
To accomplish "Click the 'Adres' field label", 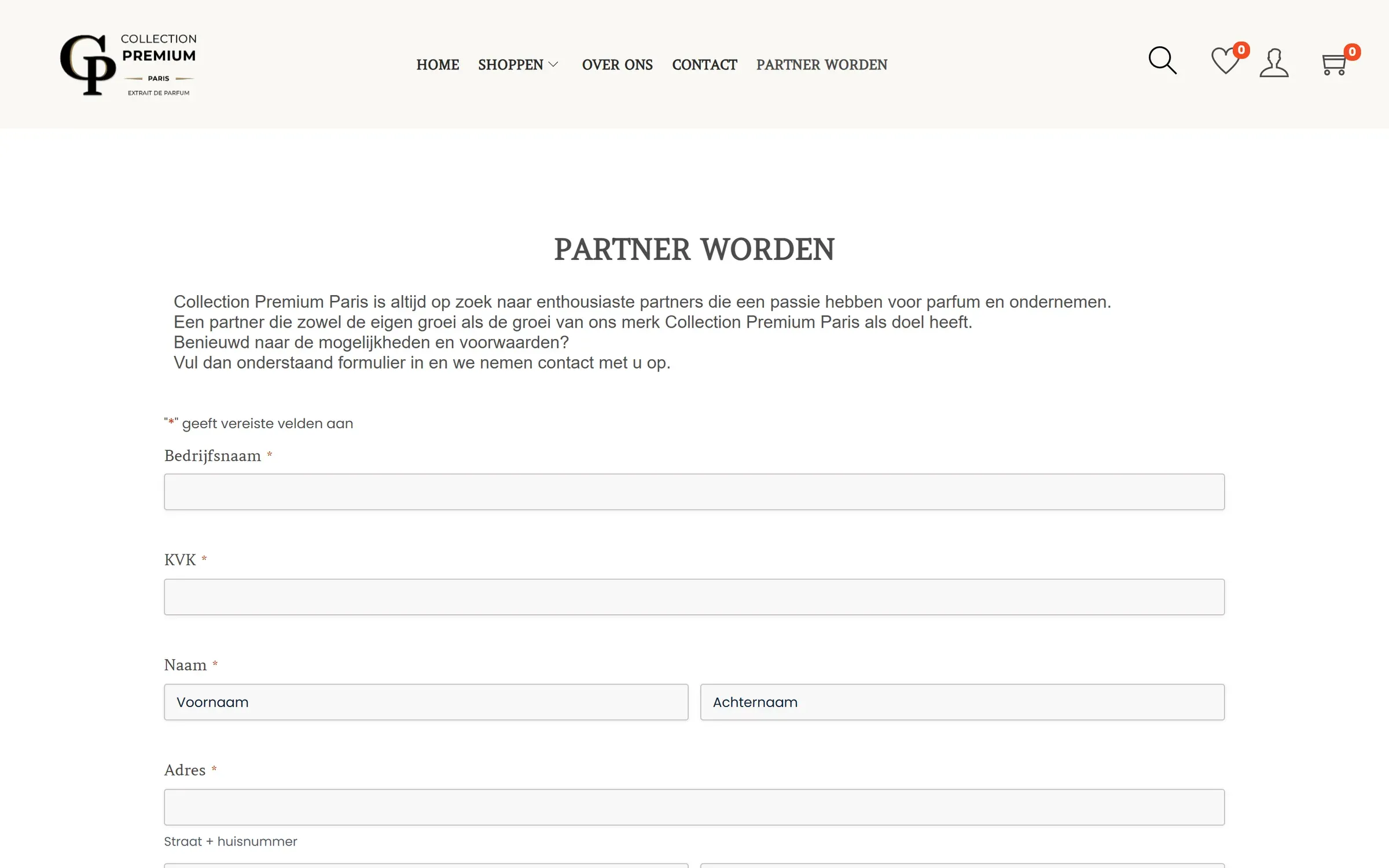I will click(x=185, y=770).
